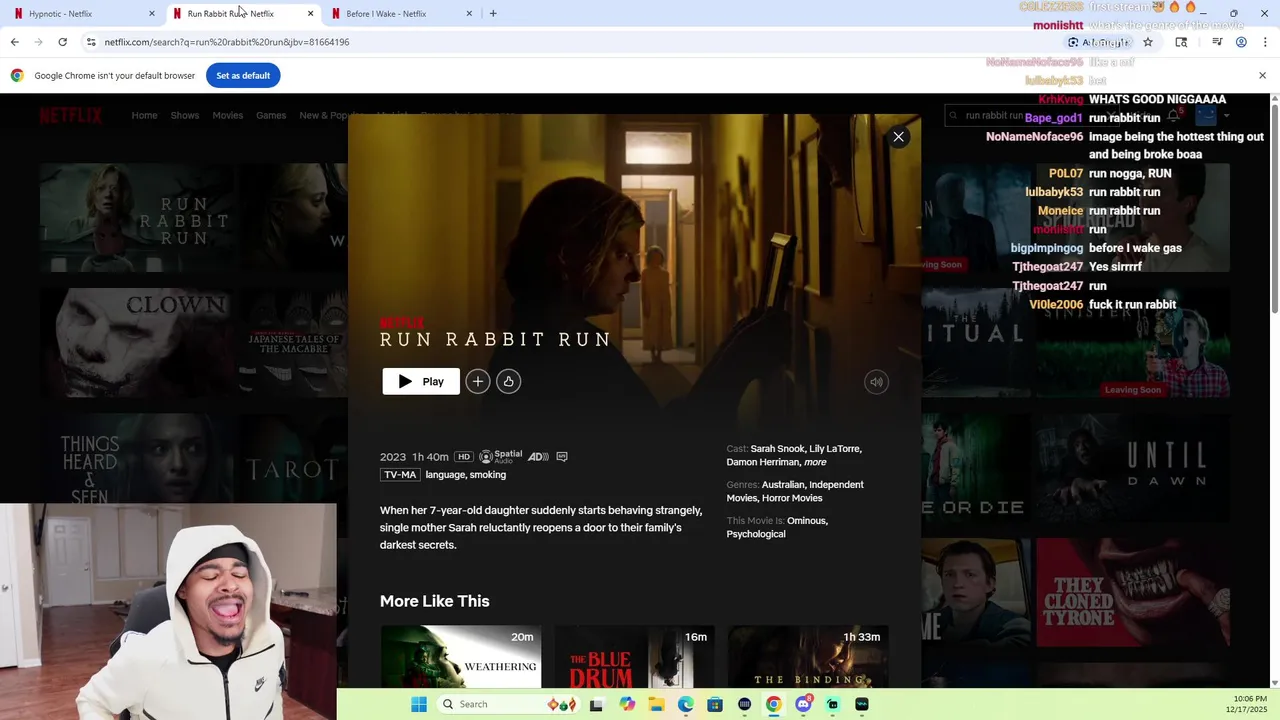This screenshot has height=720, width=1280.
Task: Browse the Horror Movies genre
Action: [x=792, y=498]
